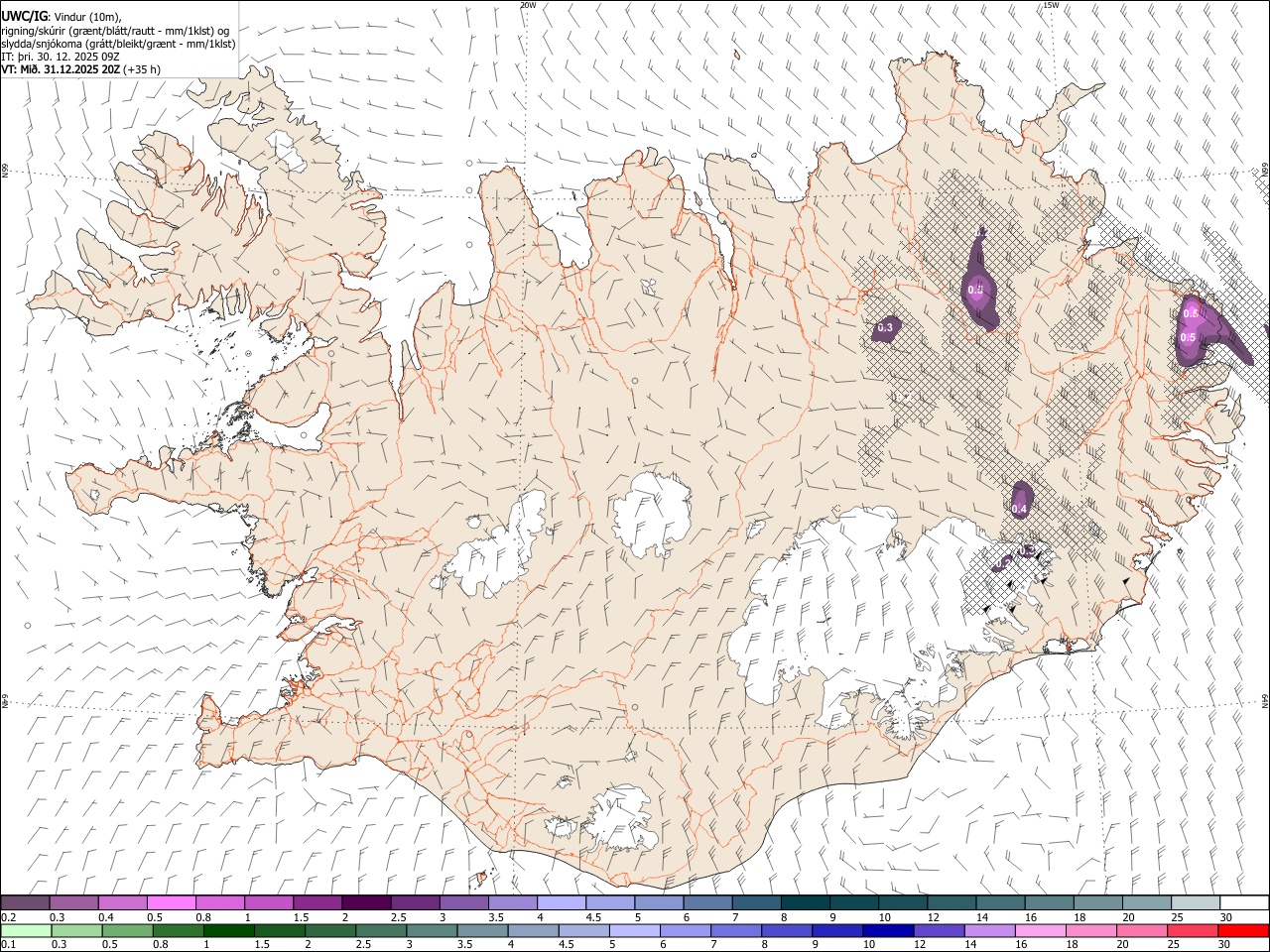The image size is (1270, 952).
Task: Click the '20W' longitude label
Action: coord(528,5)
